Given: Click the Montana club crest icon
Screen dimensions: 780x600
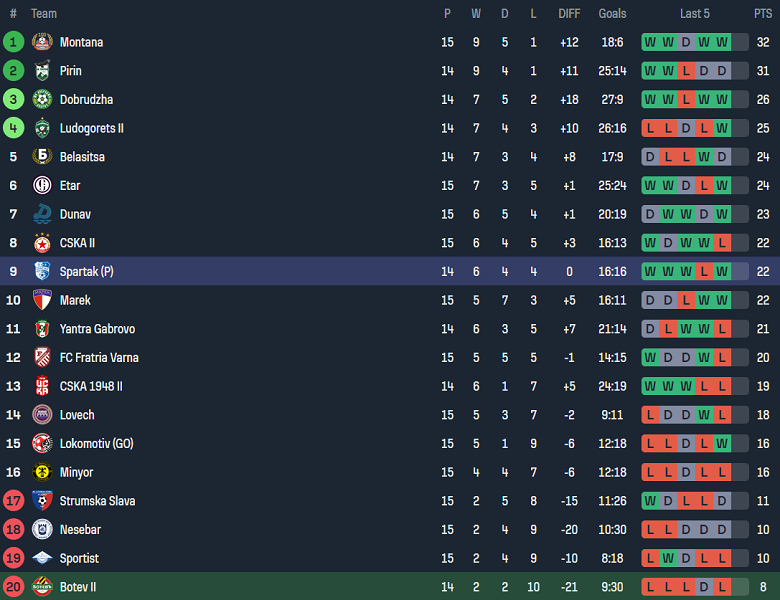Looking at the screenshot, I should pyautogui.click(x=42, y=42).
